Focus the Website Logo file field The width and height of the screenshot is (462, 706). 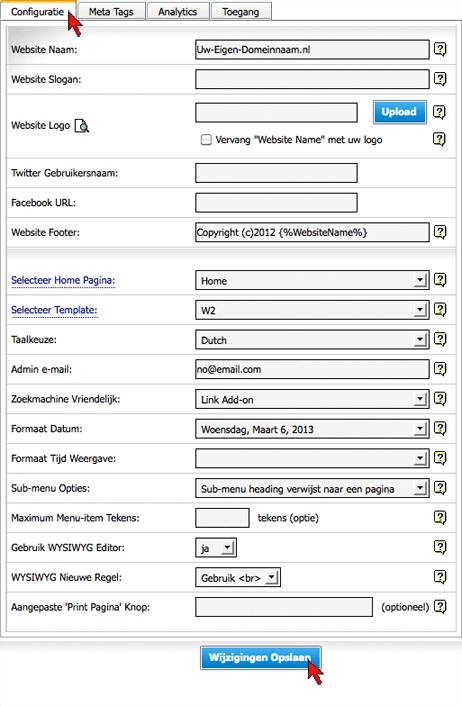coord(276,113)
